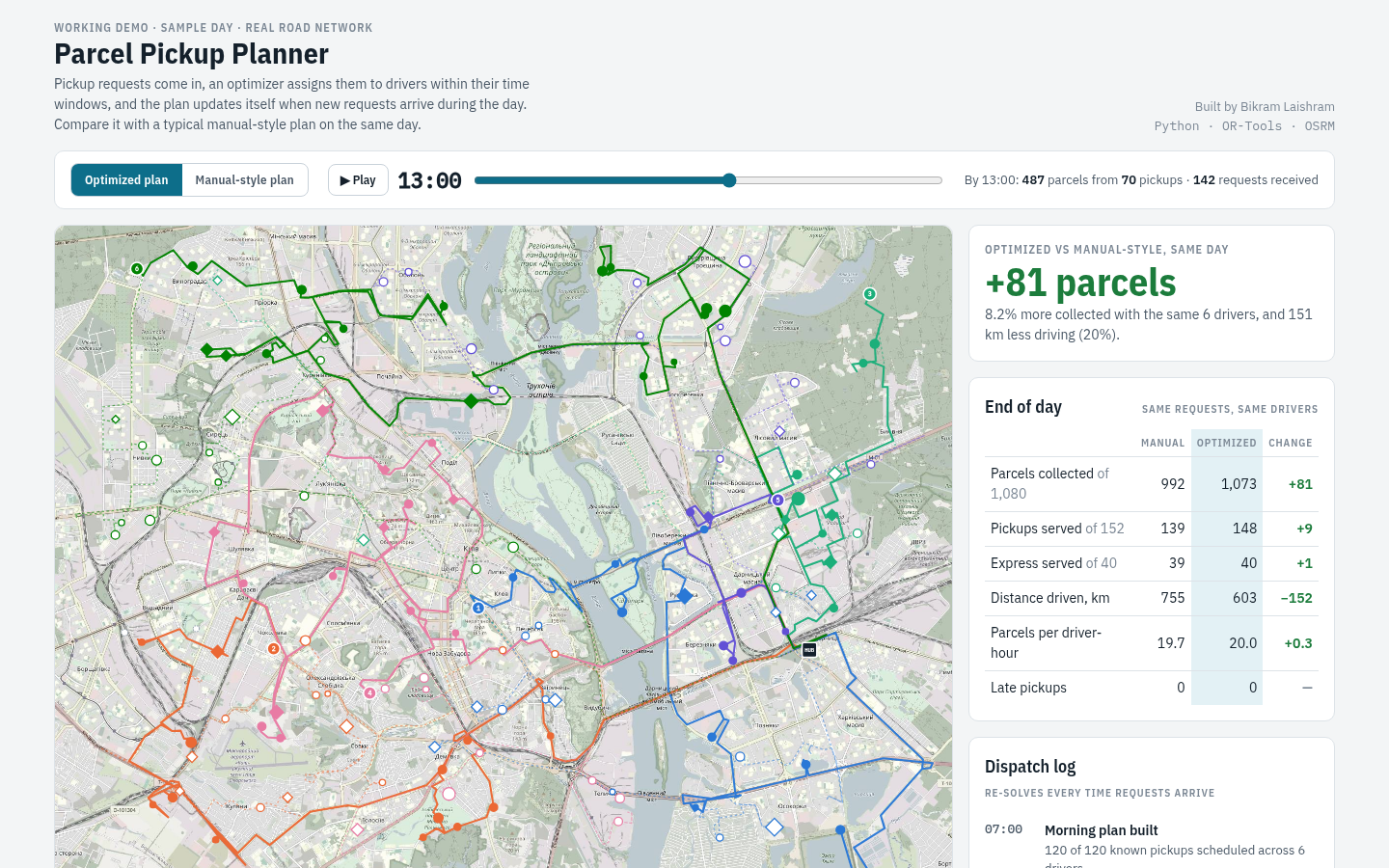Click the '142 requests received' status text

[1255, 180]
